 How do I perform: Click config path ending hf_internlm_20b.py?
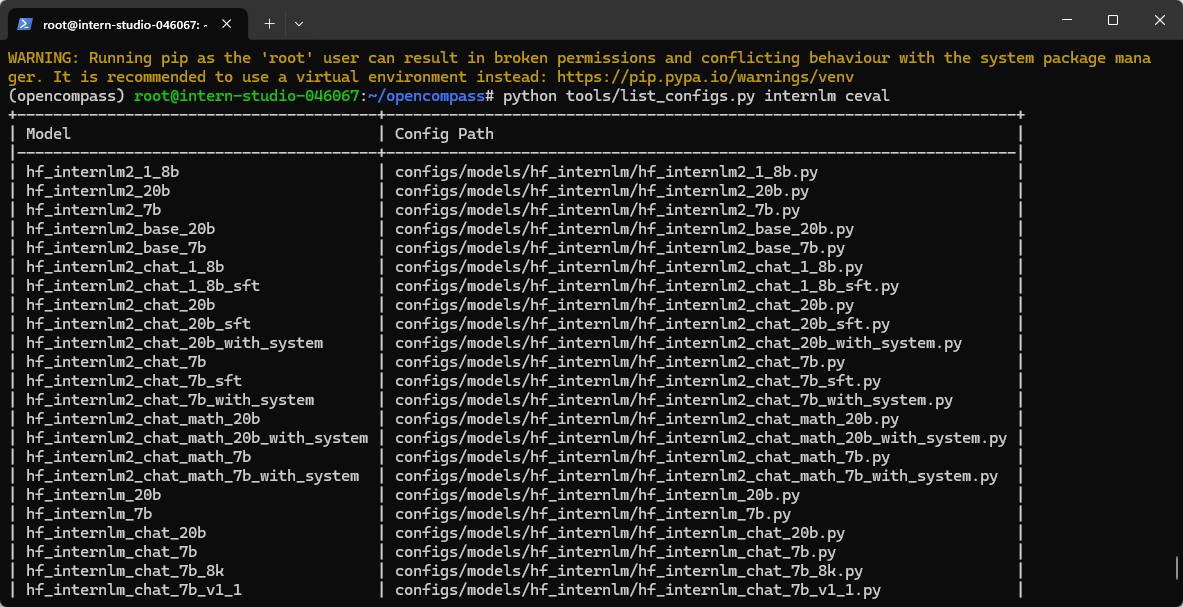coord(598,495)
